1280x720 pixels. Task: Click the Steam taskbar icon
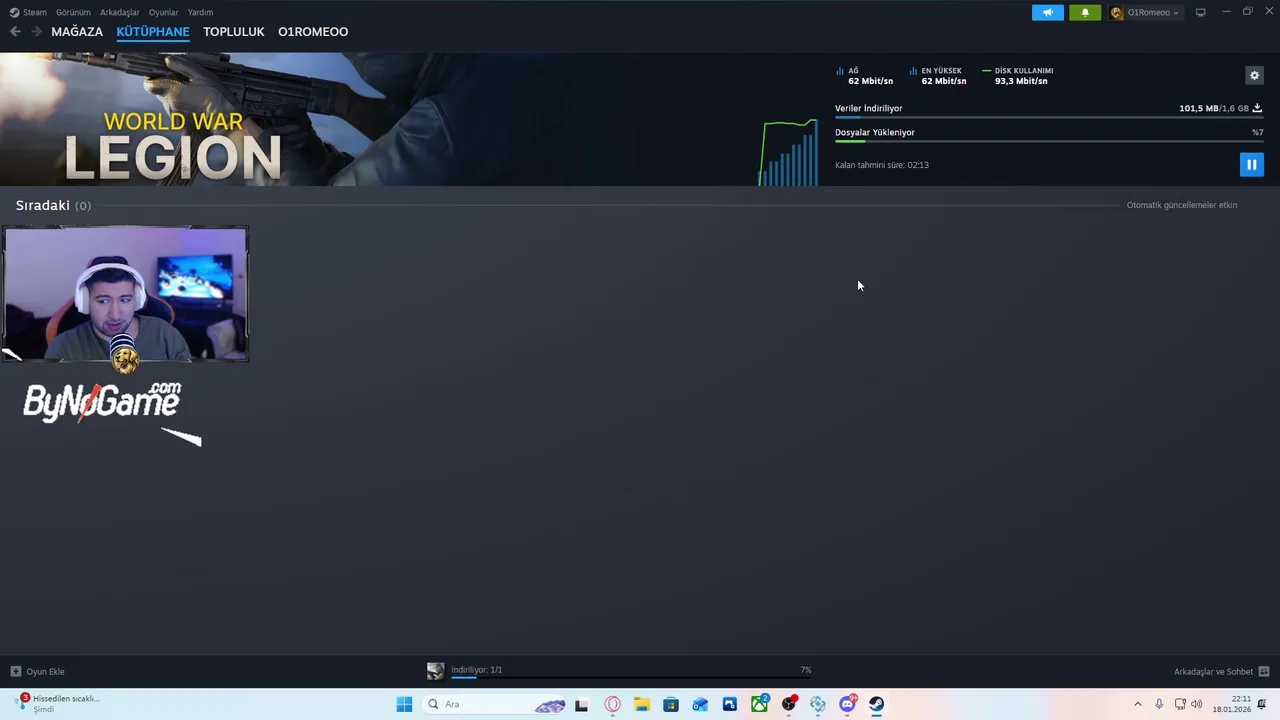tap(877, 704)
